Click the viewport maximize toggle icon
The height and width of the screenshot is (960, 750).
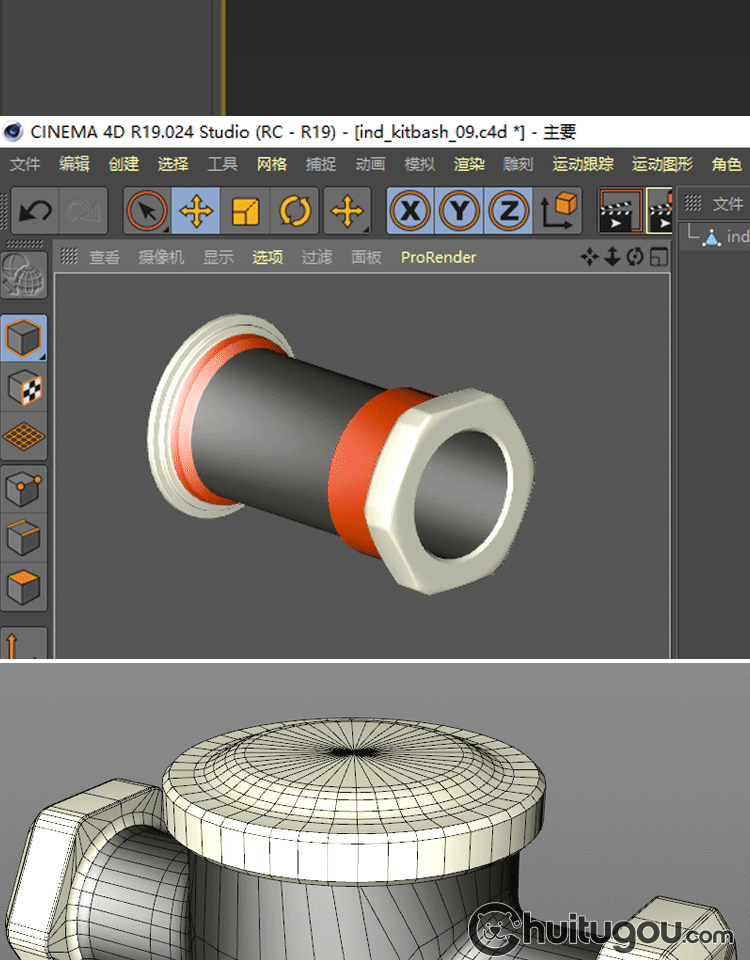pyautogui.click(x=658, y=257)
